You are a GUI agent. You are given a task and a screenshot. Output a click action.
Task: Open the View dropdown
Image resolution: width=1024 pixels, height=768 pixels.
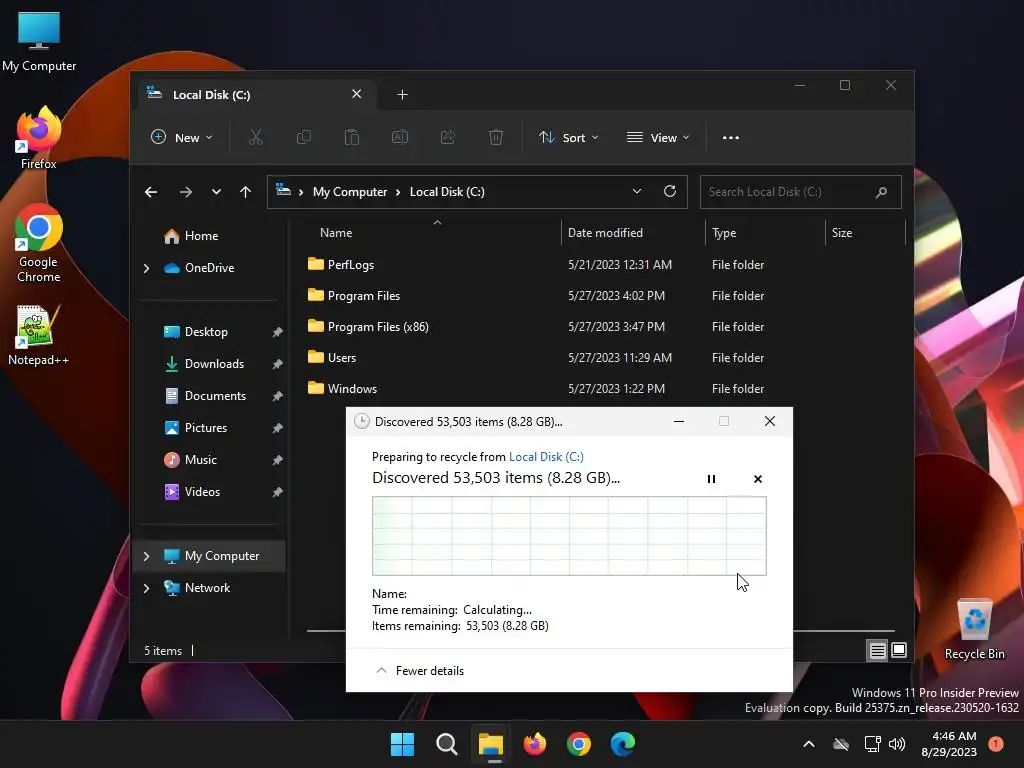tap(658, 137)
